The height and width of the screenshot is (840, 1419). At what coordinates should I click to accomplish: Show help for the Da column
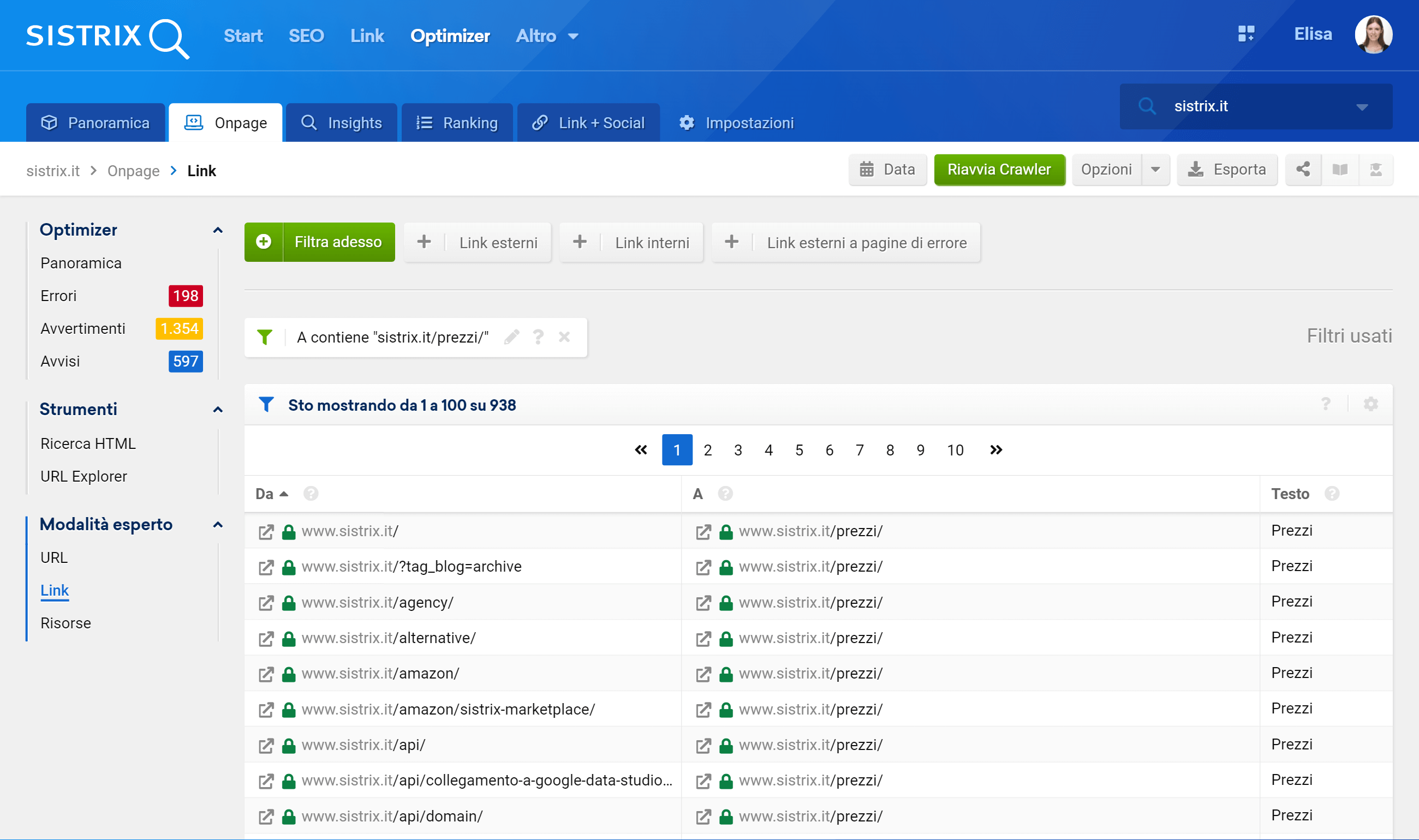311,494
